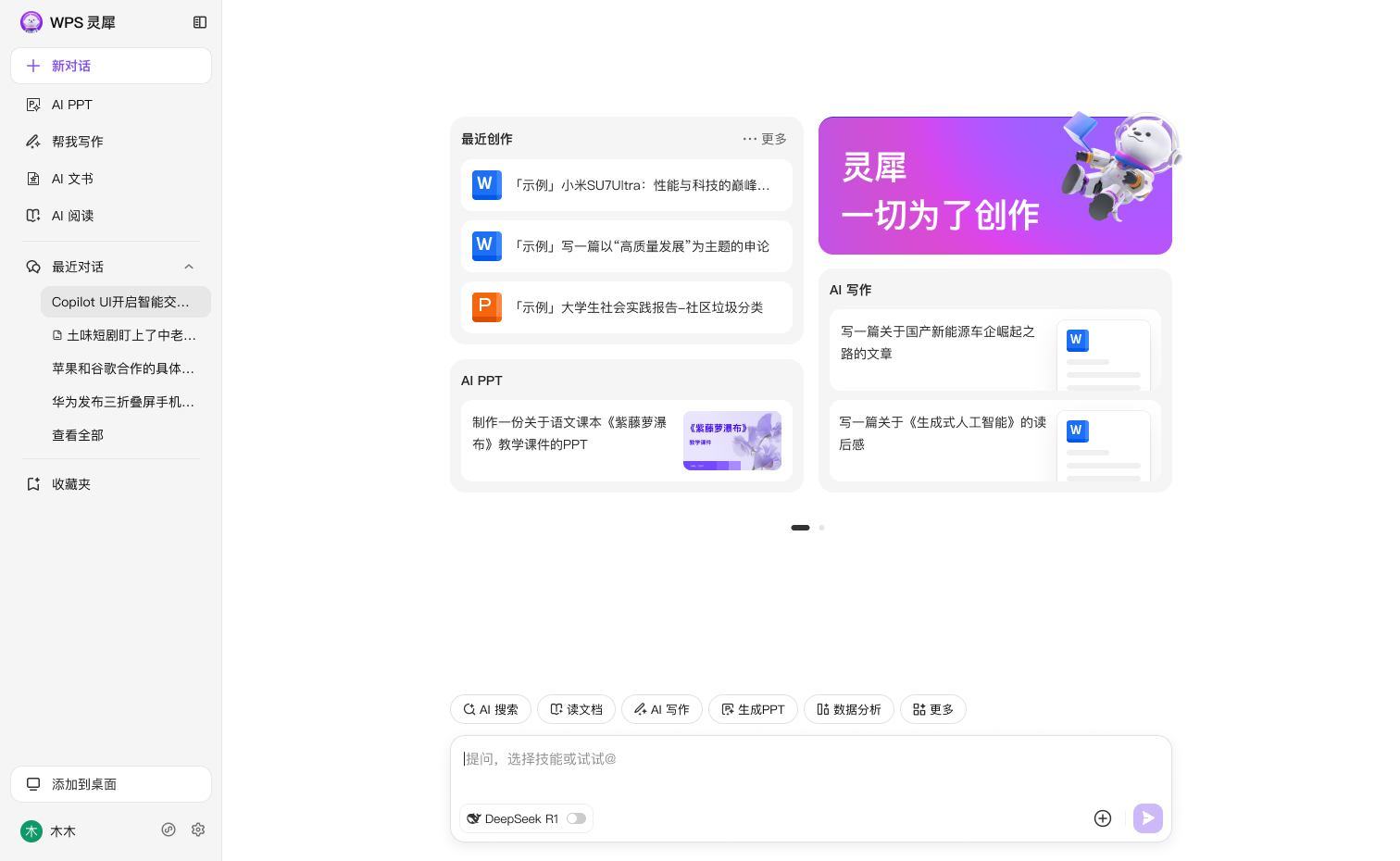The width and height of the screenshot is (1400, 861).
Task: Select the AI PPT icon in the sidebar
Action: [x=34, y=105]
